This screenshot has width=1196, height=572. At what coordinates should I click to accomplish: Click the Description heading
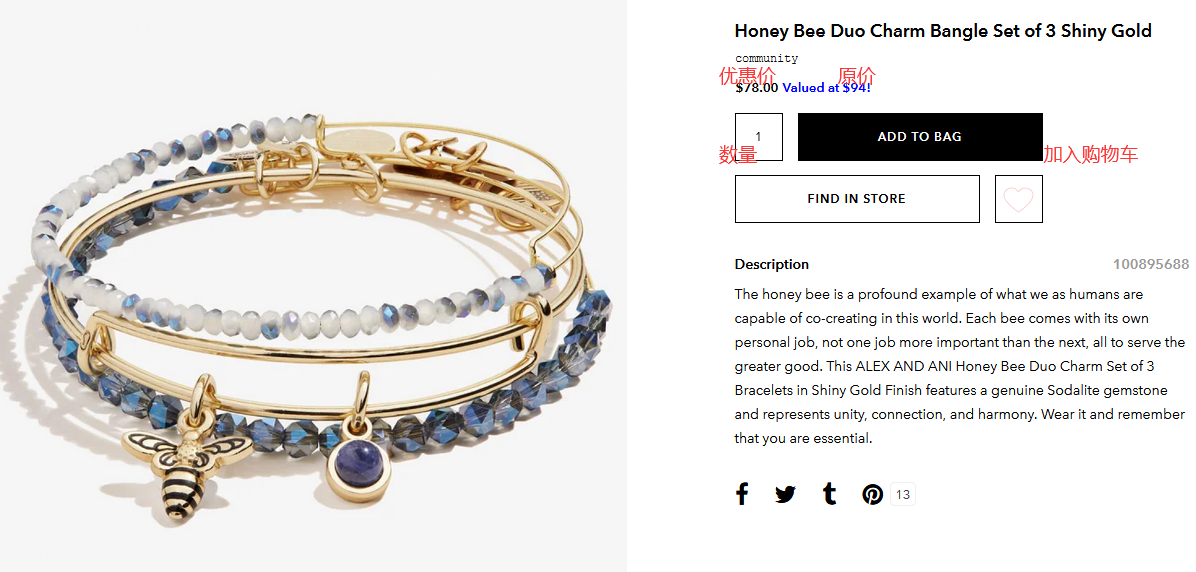coord(771,265)
